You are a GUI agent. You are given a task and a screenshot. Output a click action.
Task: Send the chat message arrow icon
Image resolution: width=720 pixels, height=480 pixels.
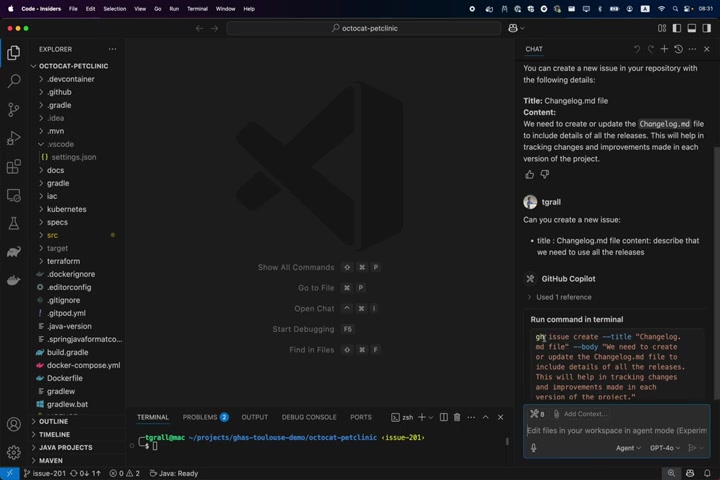point(692,447)
